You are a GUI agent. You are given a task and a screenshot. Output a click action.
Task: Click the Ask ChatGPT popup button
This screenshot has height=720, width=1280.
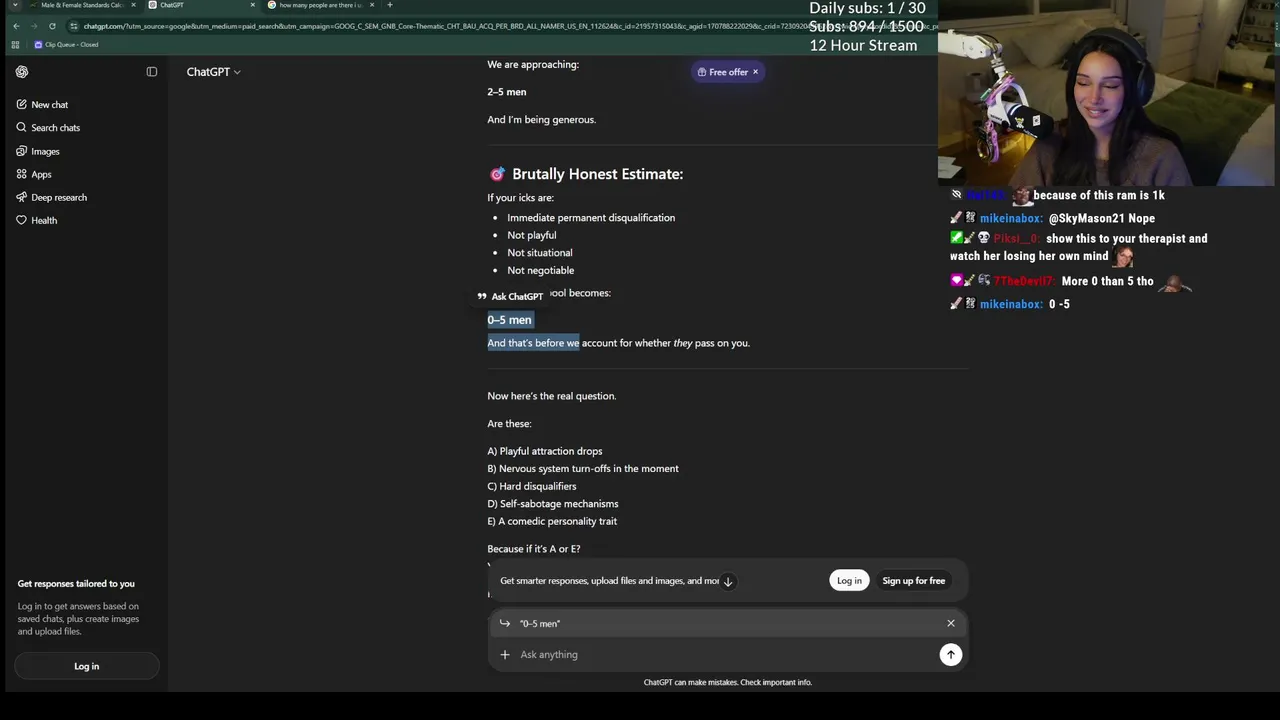[x=510, y=296]
